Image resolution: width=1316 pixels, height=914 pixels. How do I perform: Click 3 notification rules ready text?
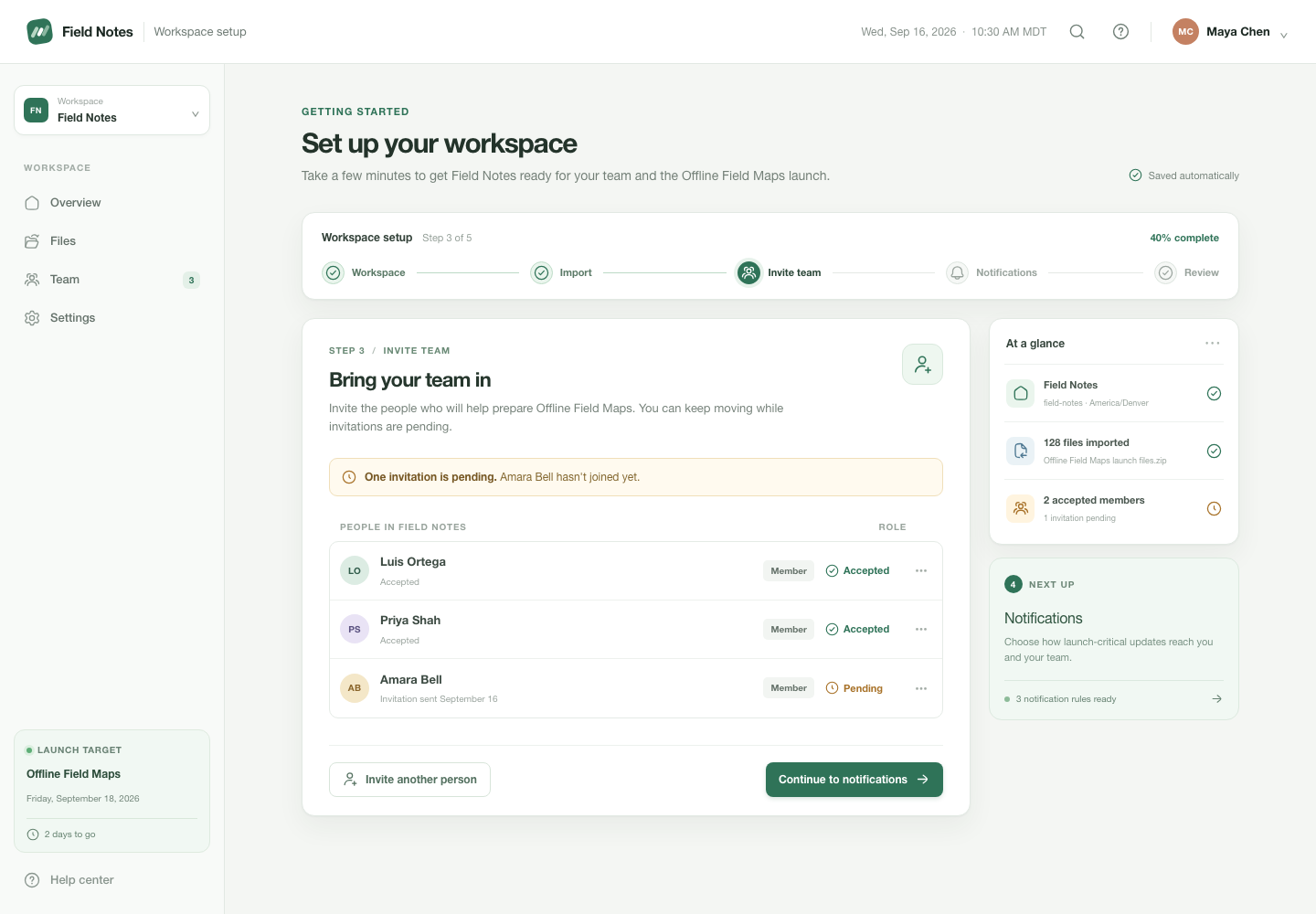[1066, 699]
